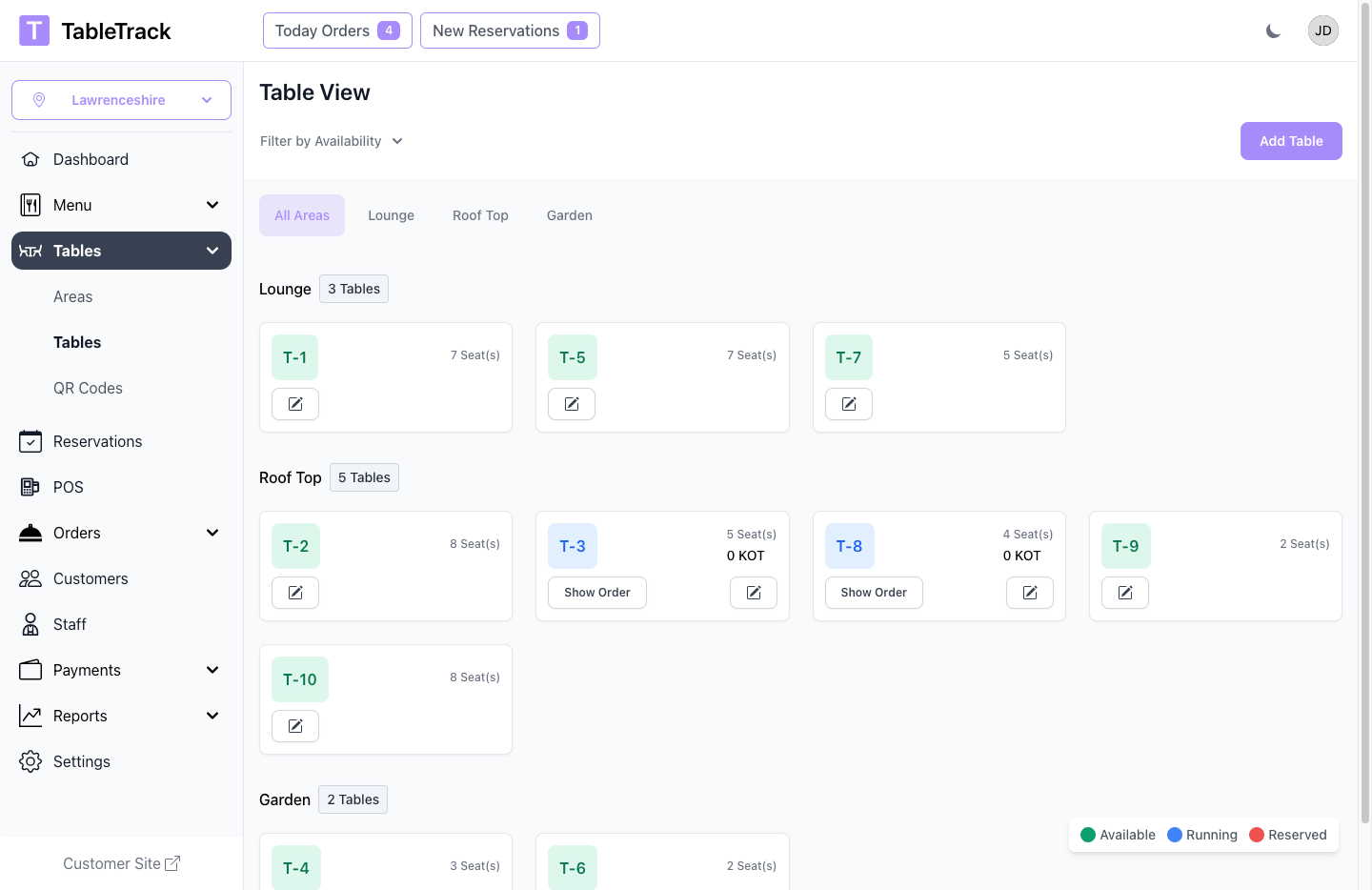Expand the Reports submenu arrow
The image size is (1372, 890).
(212, 716)
